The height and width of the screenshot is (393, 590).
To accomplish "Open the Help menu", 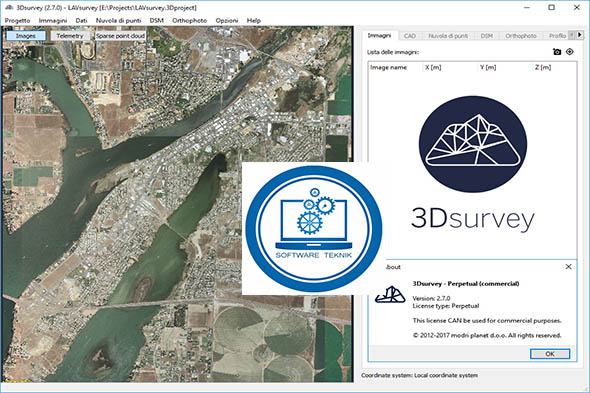I will (254, 20).
